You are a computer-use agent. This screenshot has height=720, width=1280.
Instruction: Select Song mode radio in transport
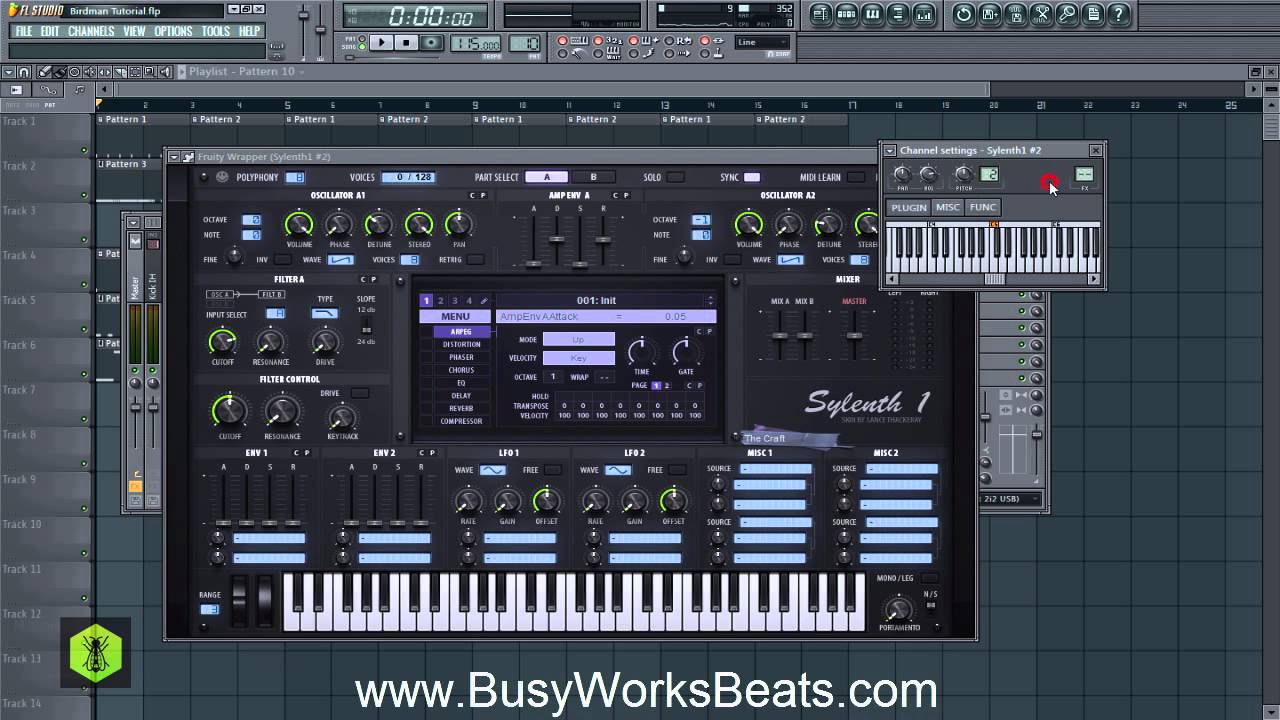(362, 47)
